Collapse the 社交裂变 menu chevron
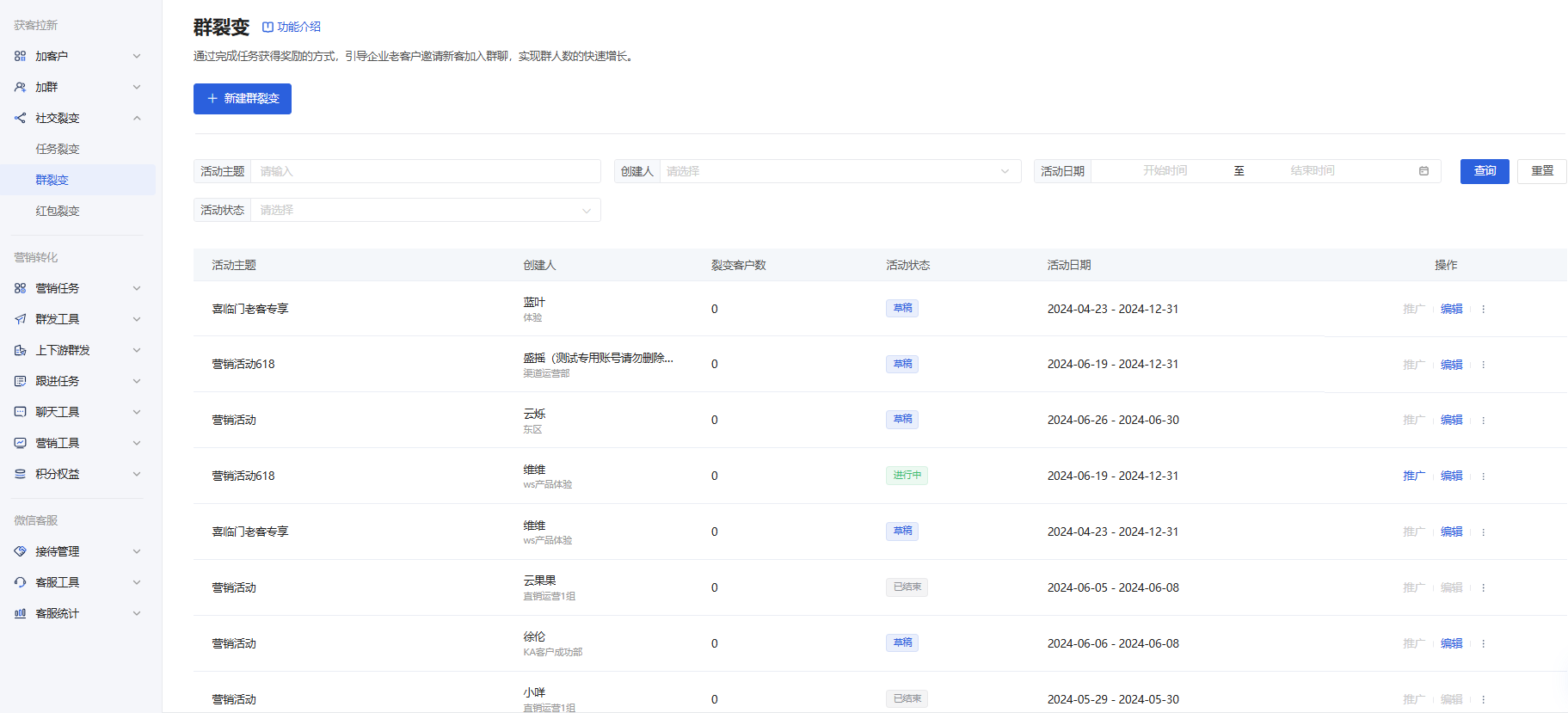 click(x=137, y=118)
